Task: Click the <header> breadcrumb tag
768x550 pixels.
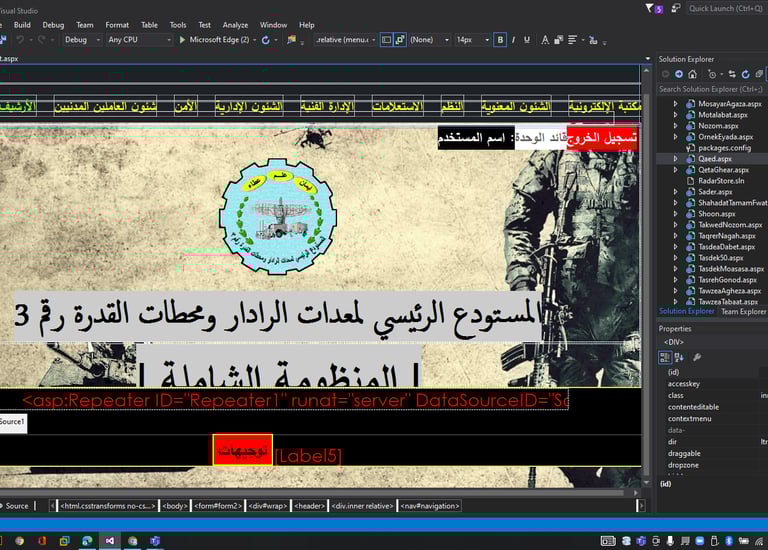Action: (x=310, y=506)
